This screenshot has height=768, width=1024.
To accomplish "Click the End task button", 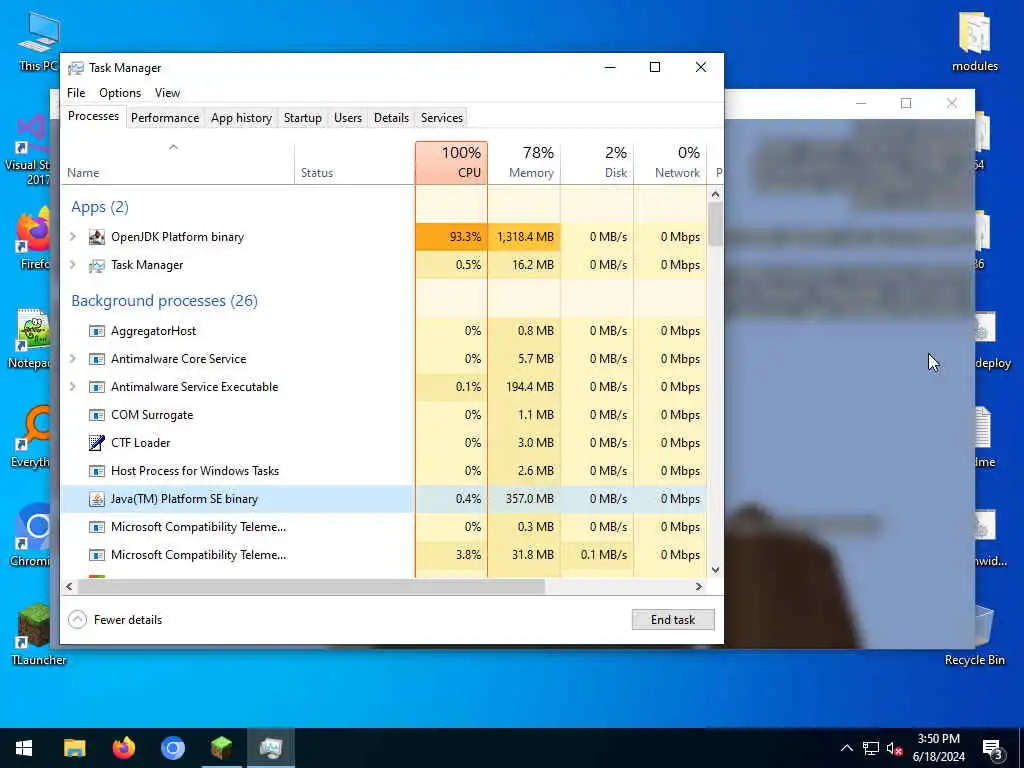I will (x=673, y=620).
